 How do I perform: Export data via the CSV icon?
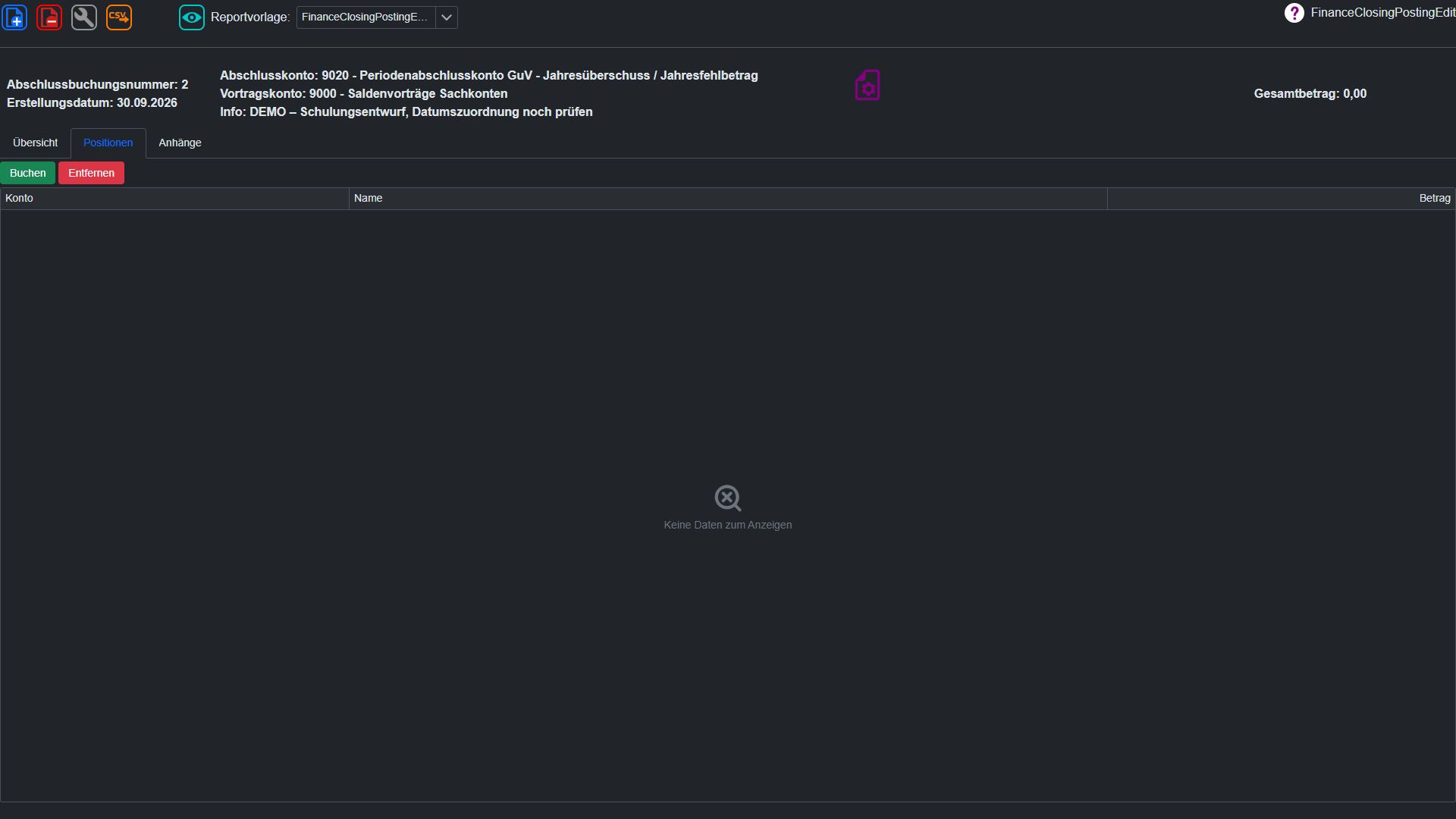[x=119, y=17]
